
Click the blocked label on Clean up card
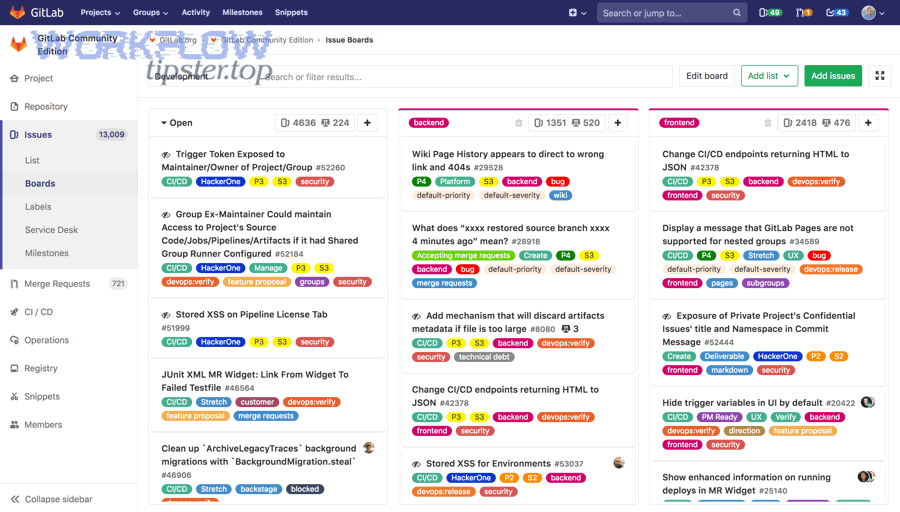[305, 490]
